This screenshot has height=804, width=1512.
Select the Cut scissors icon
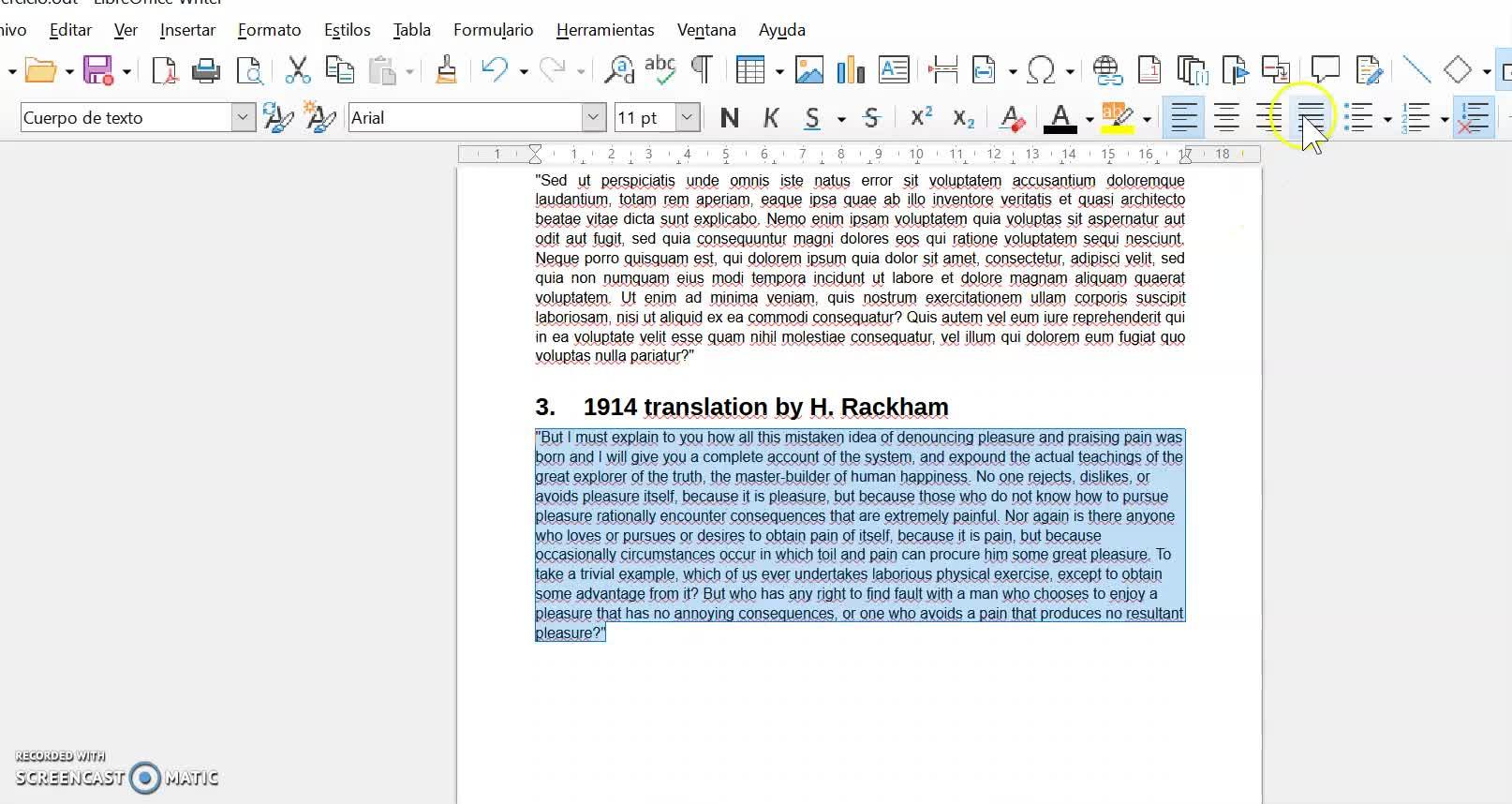click(297, 70)
